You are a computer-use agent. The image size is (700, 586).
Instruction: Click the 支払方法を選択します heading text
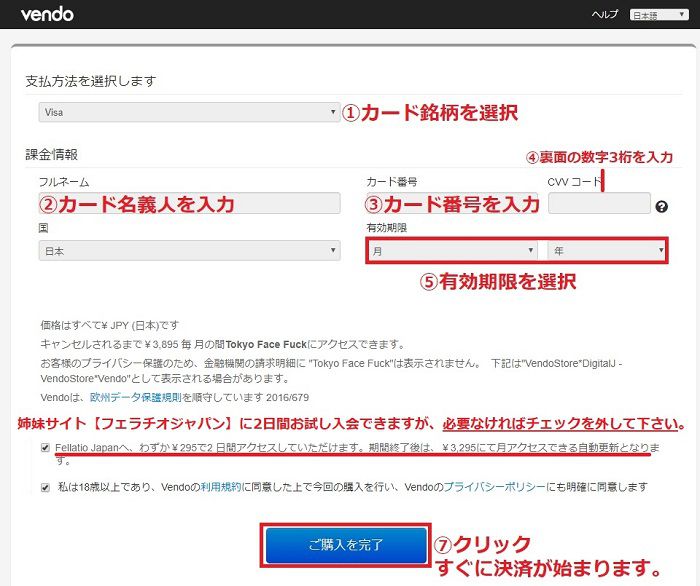click(x=91, y=81)
